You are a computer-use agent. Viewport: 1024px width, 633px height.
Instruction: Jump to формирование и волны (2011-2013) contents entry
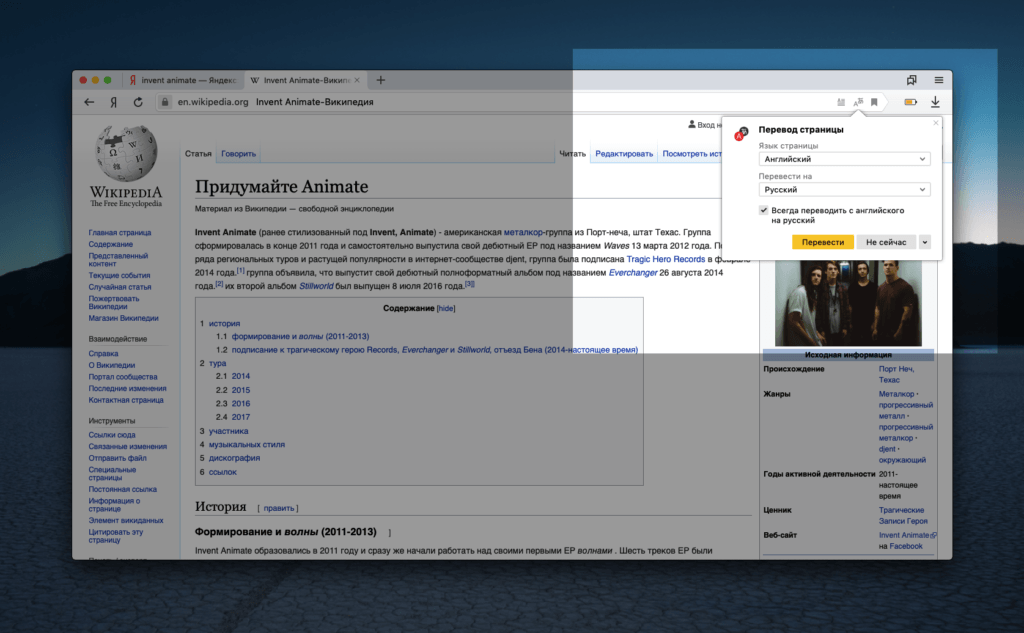pos(300,336)
